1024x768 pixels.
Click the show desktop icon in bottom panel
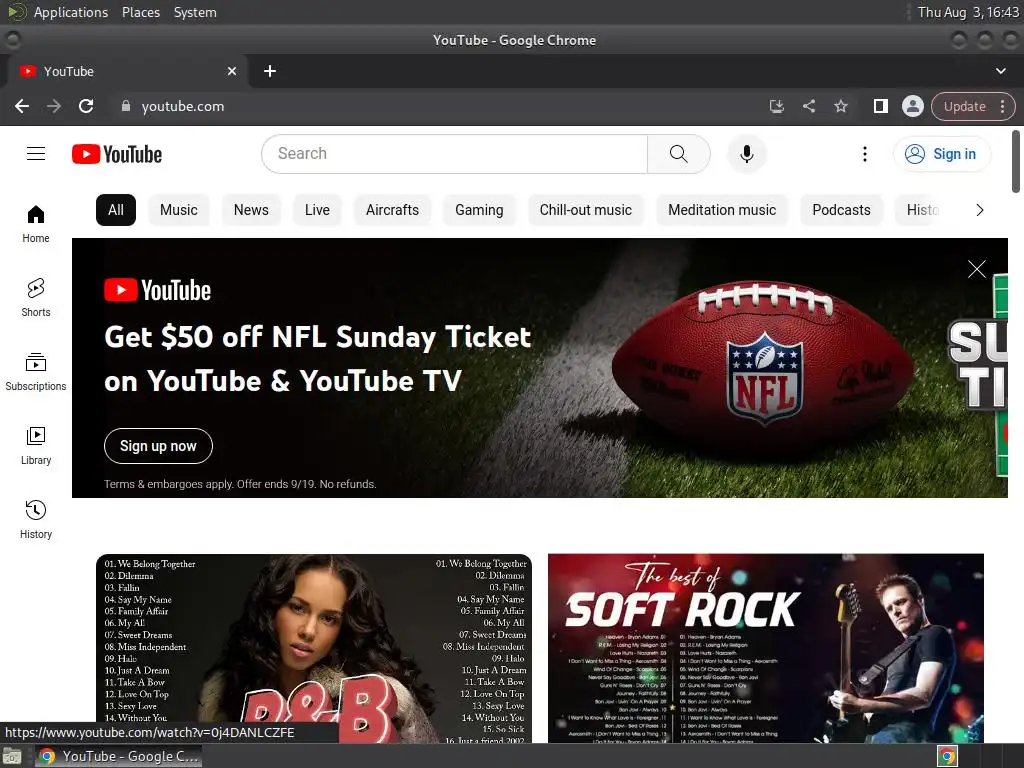(12, 756)
